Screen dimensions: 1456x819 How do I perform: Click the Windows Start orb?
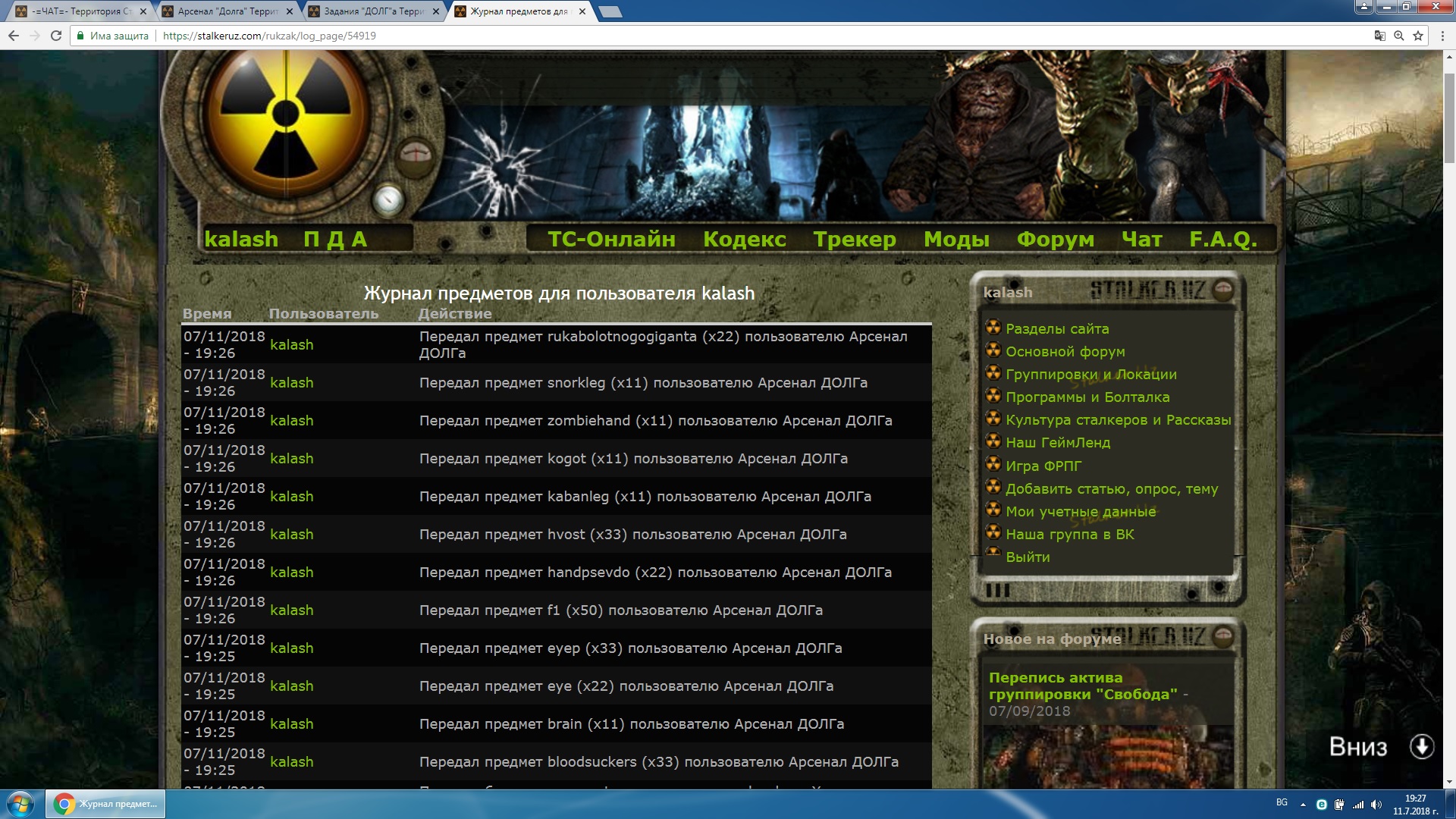(x=20, y=804)
